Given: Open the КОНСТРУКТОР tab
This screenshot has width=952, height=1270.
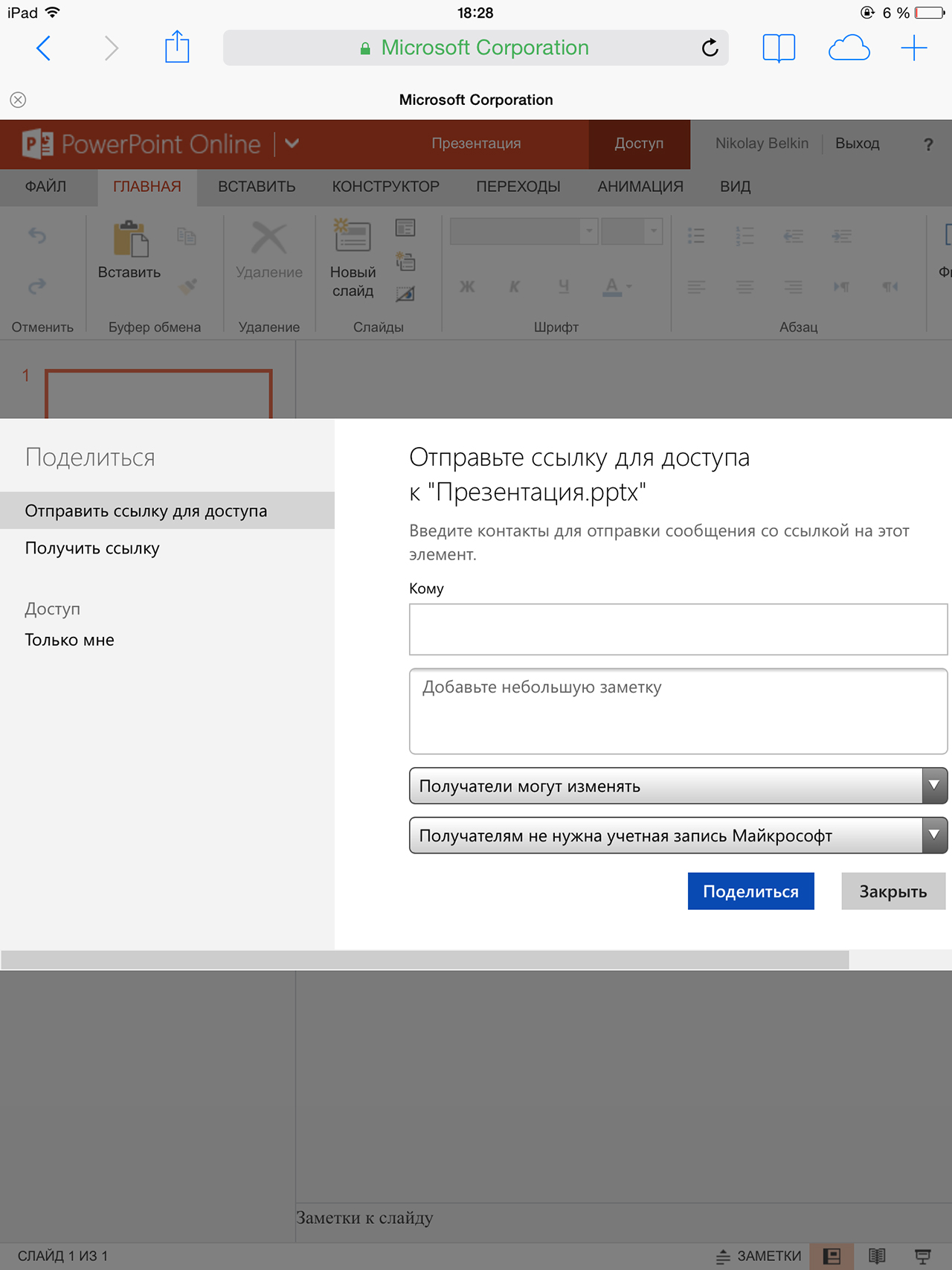Looking at the screenshot, I should pyautogui.click(x=385, y=187).
